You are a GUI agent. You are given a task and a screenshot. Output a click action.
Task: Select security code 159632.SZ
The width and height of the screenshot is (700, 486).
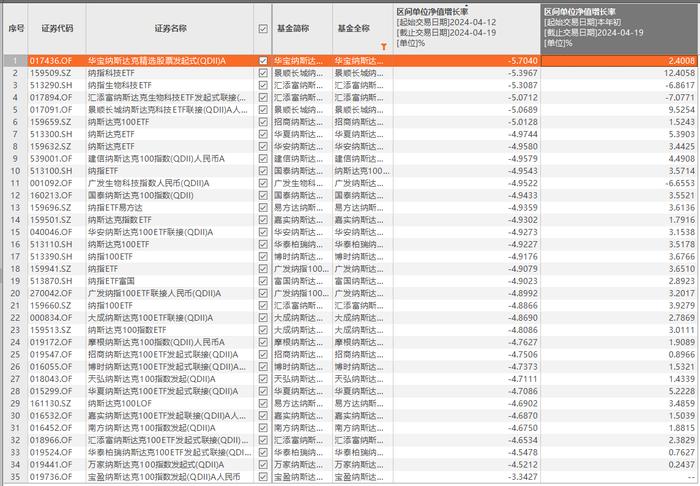point(50,146)
